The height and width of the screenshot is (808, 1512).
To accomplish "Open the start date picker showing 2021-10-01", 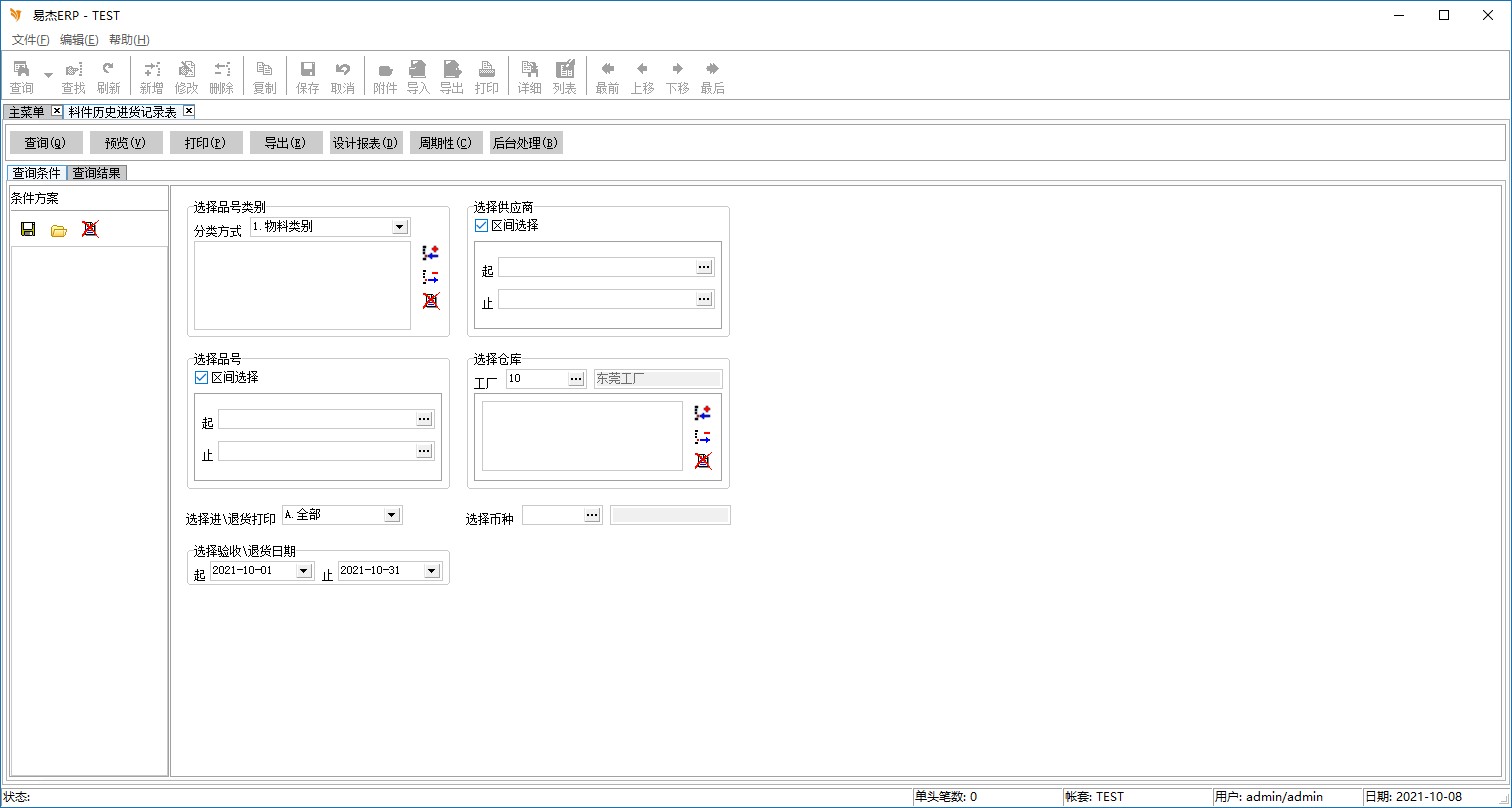I will coord(304,571).
